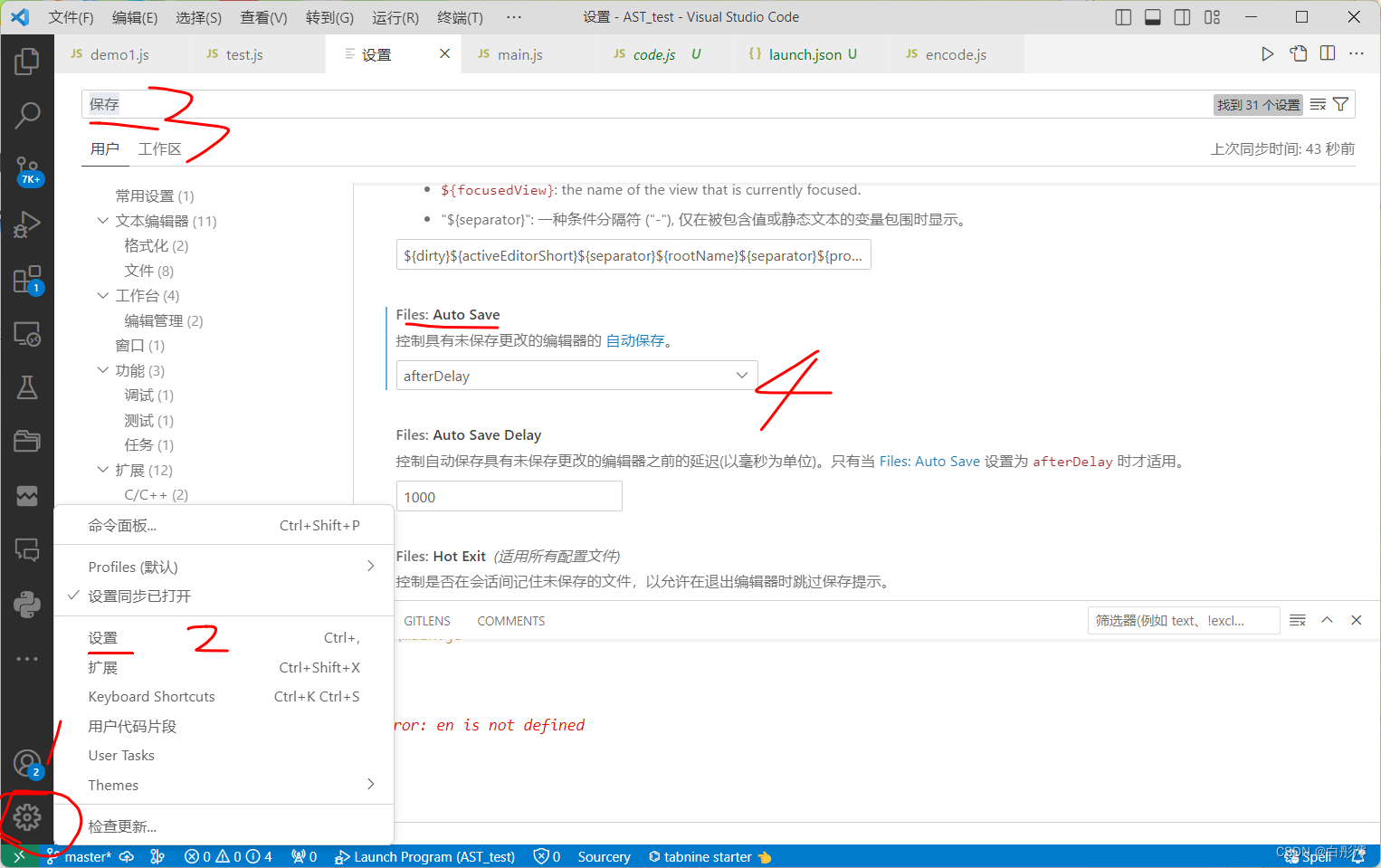This screenshot has height=868, width=1381.
Task: Open the Extensions view icon
Action: (27, 280)
